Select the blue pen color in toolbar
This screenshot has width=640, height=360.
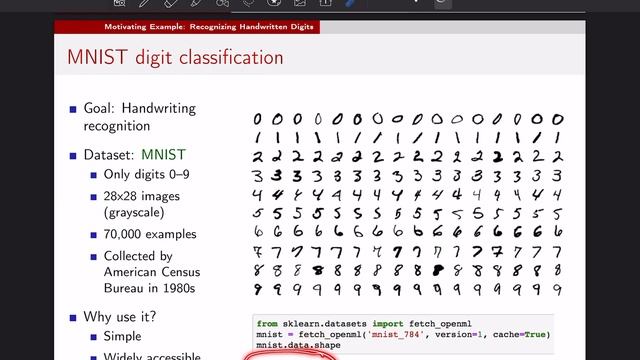coord(351,3)
